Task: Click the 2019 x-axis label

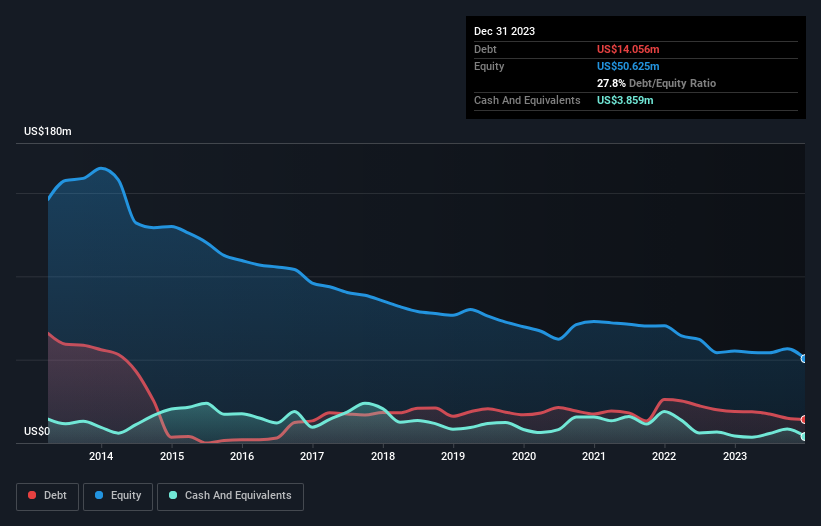Action: tap(453, 456)
